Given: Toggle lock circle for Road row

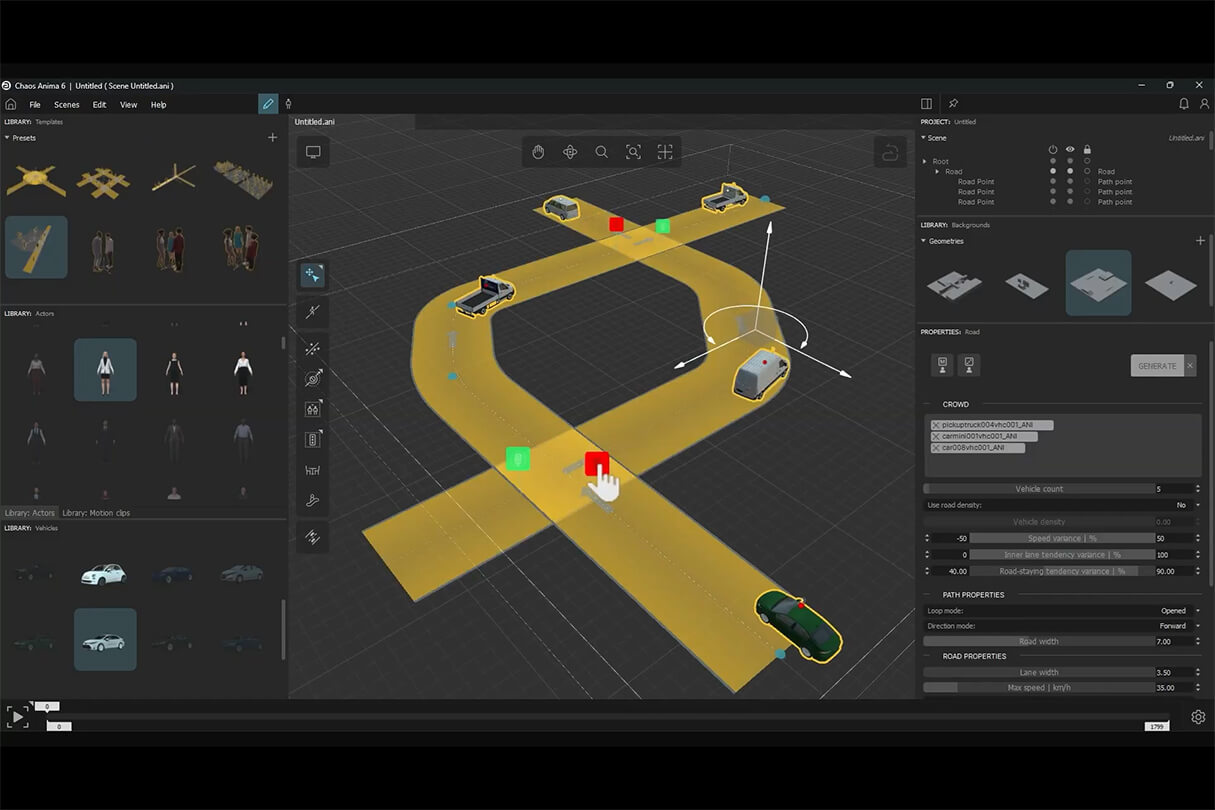Looking at the screenshot, I should tap(1087, 171).
